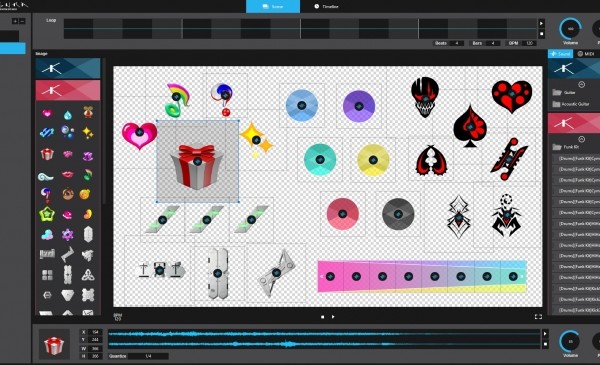The image size is (600, 365).
Task: Switch to the Timeline tab
Action: click(x=326, y=7)
